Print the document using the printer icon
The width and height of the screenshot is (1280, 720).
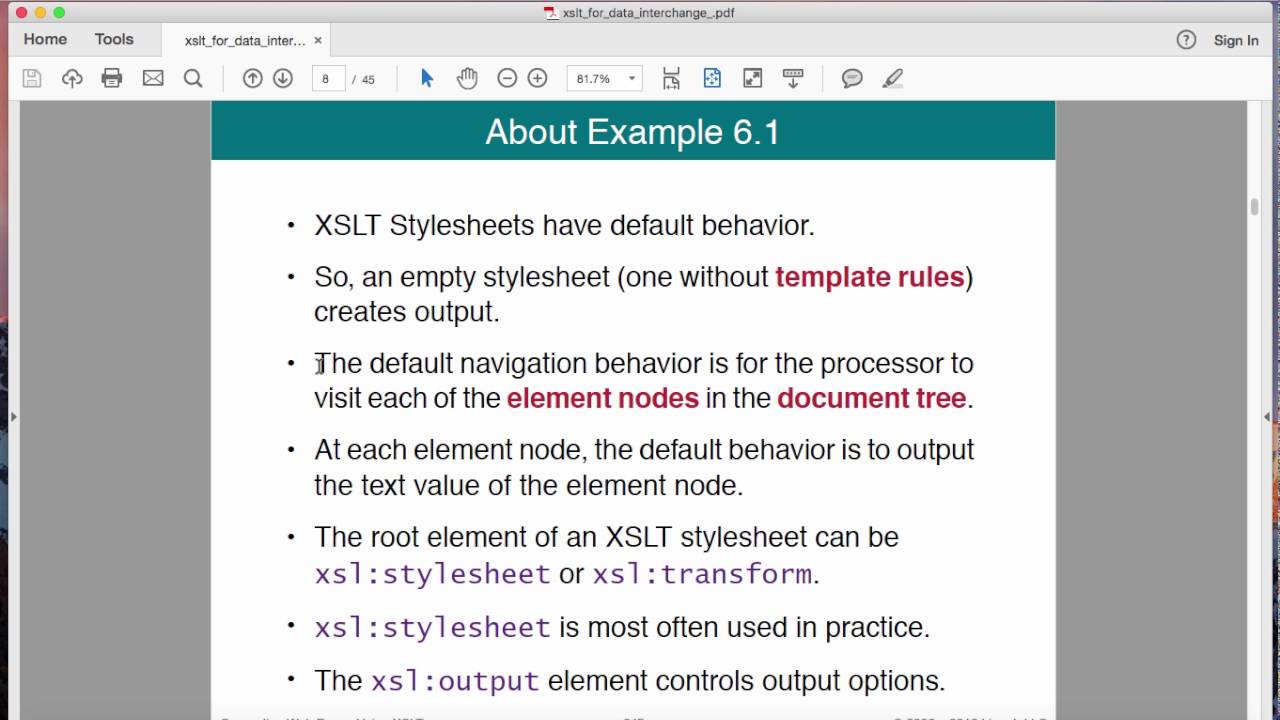(112, 78)
